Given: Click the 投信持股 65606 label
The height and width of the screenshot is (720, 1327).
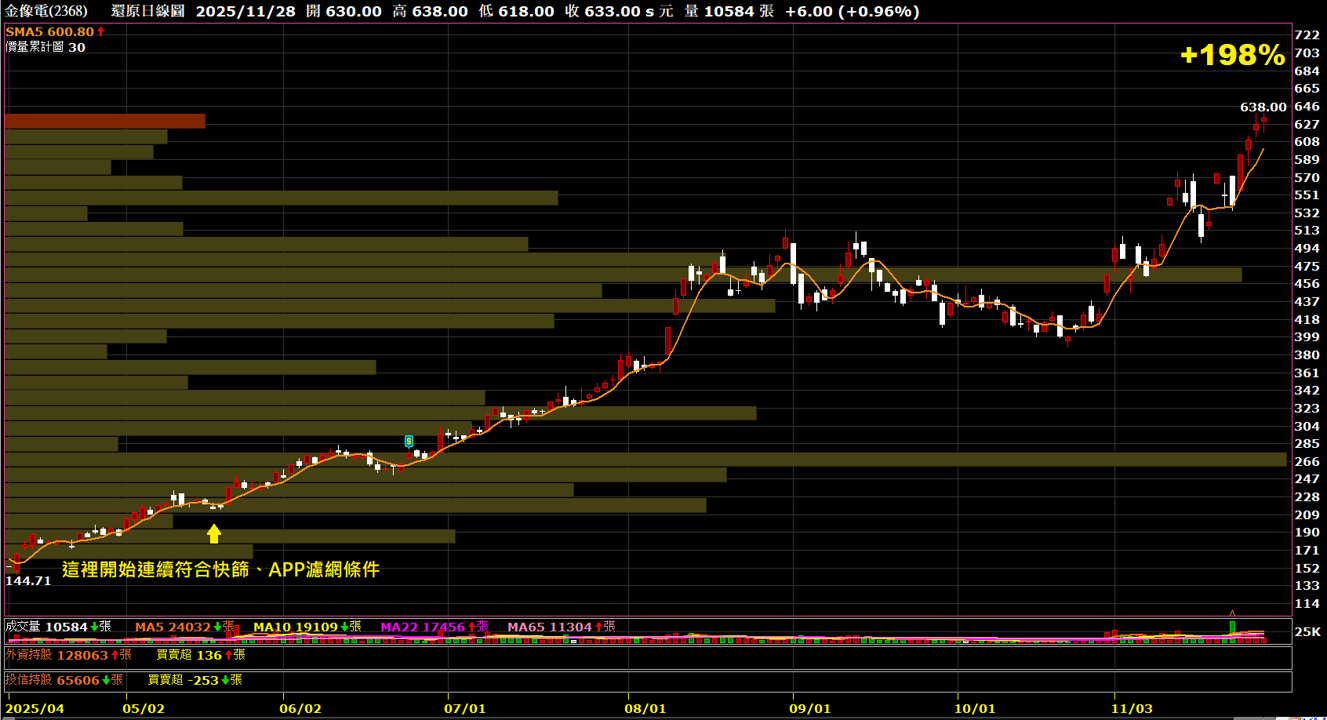Looking at the screenshot, I should pyautogui.click(x=64, y=680).
